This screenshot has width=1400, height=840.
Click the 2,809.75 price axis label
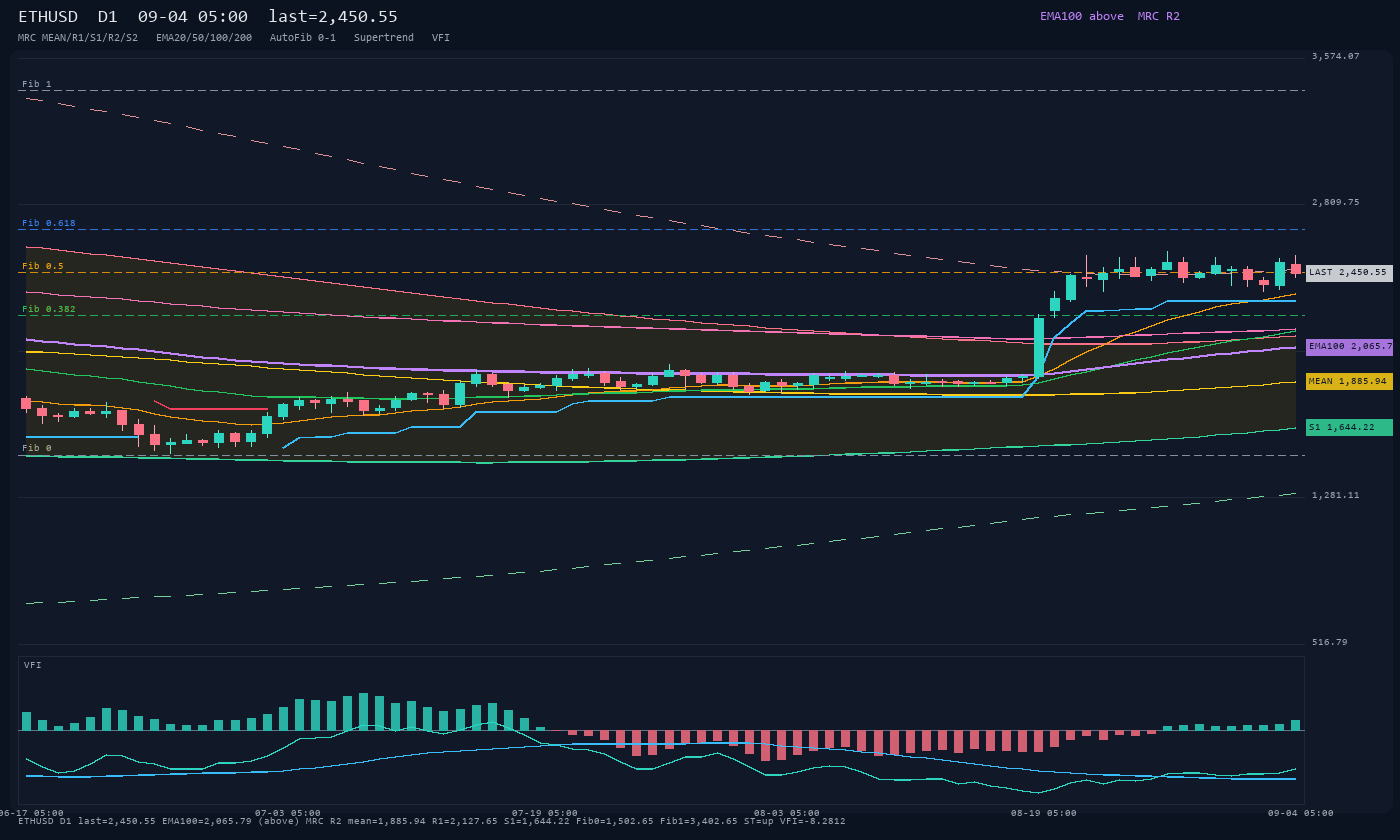[1336, 202]
